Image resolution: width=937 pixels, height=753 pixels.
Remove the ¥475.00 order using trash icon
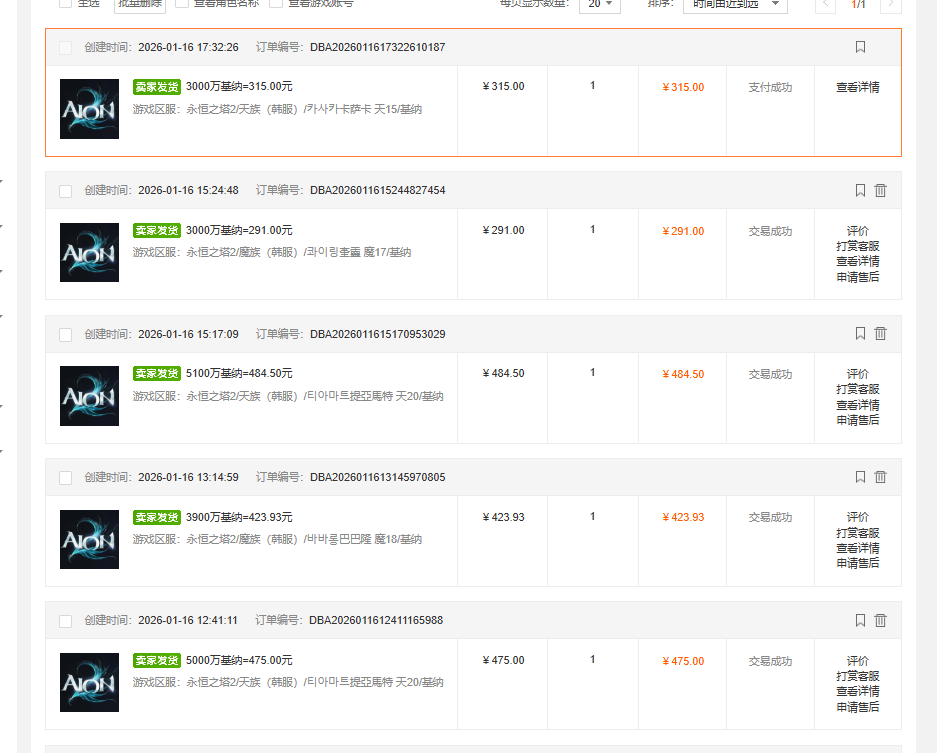880,620
